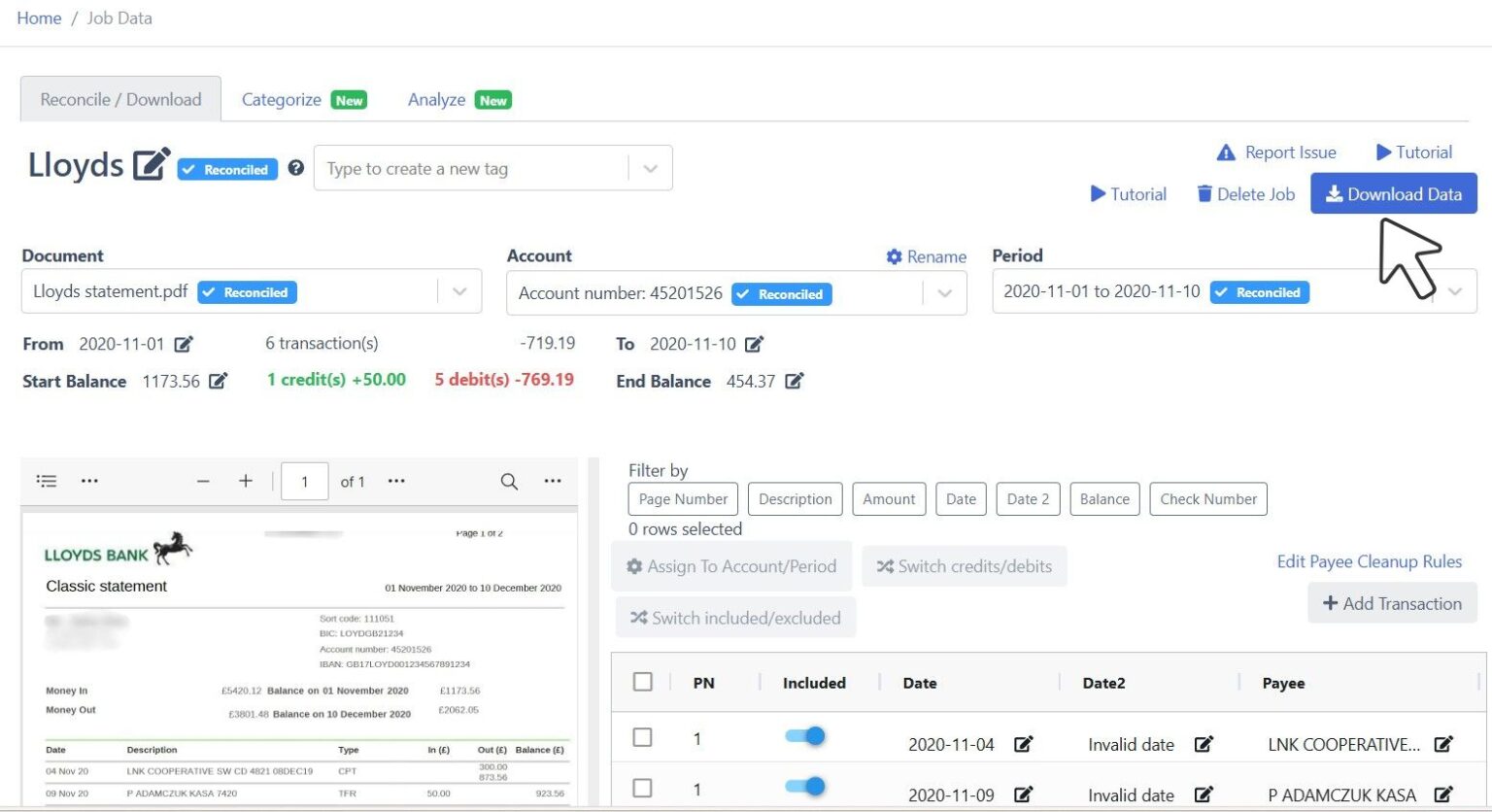This screenshot has height=812, width=1492.
Task: Open search in the PDF viewer
Action: pyautogui.click(x=508, y=481)
